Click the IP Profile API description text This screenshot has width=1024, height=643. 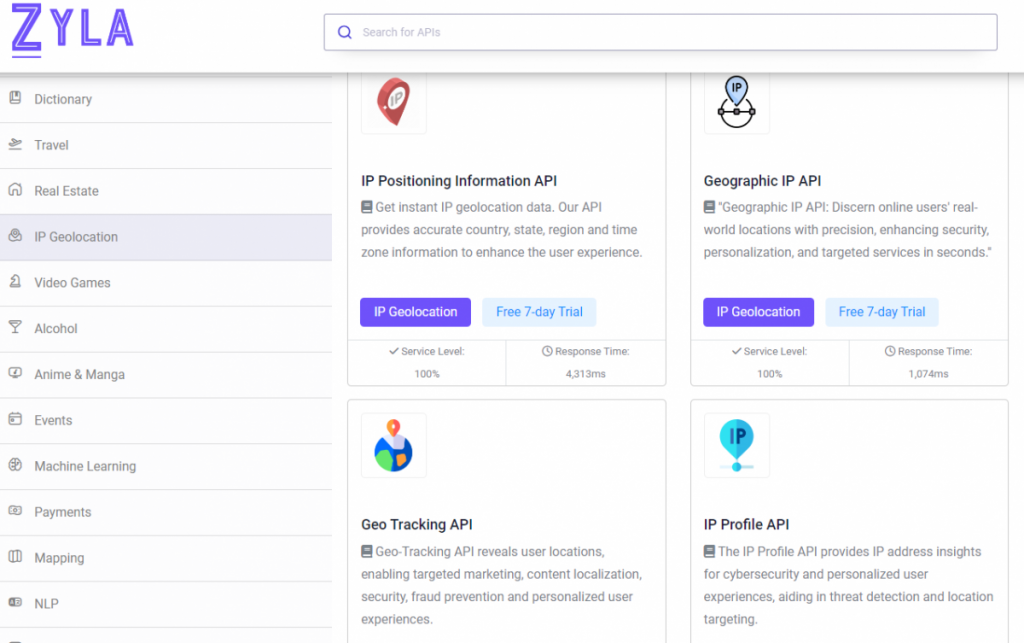click(x=848, y=586)
